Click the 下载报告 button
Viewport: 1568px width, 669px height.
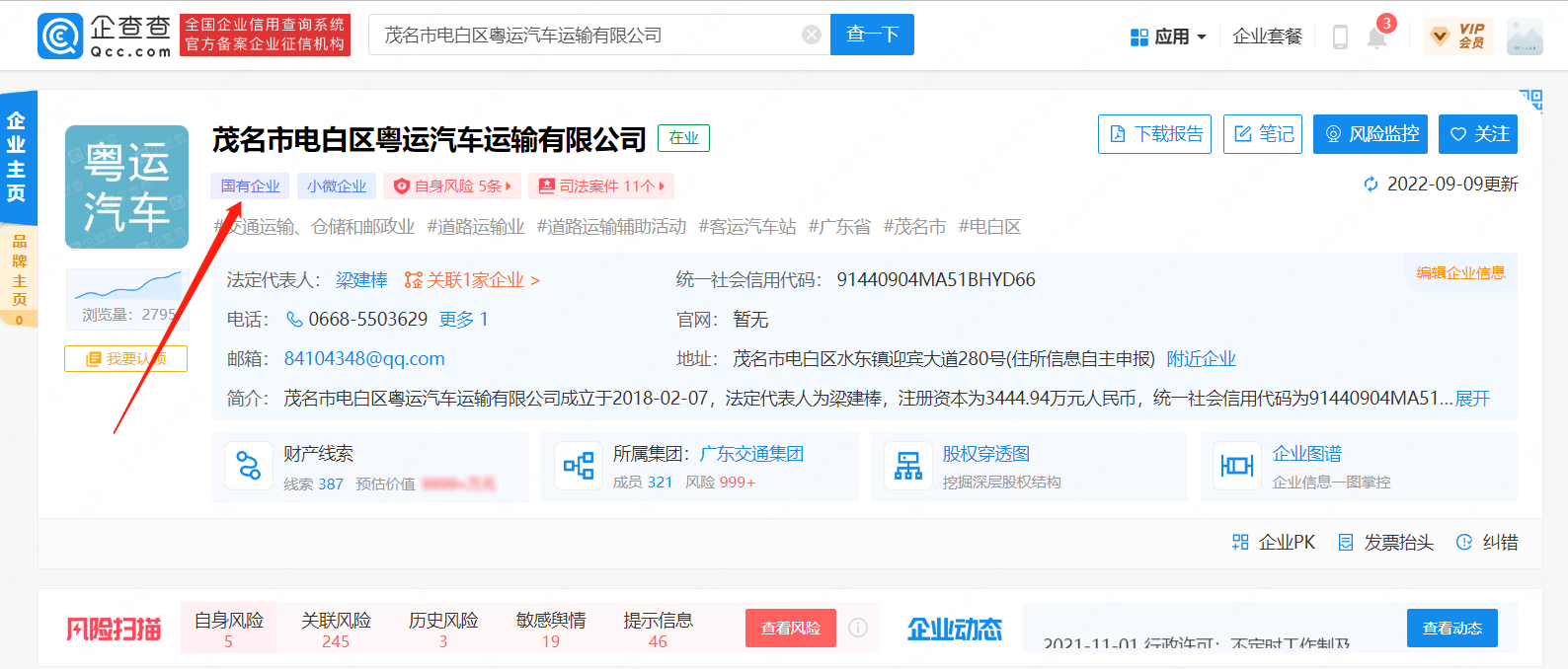pyautogui.click(x=1154, y=134)
